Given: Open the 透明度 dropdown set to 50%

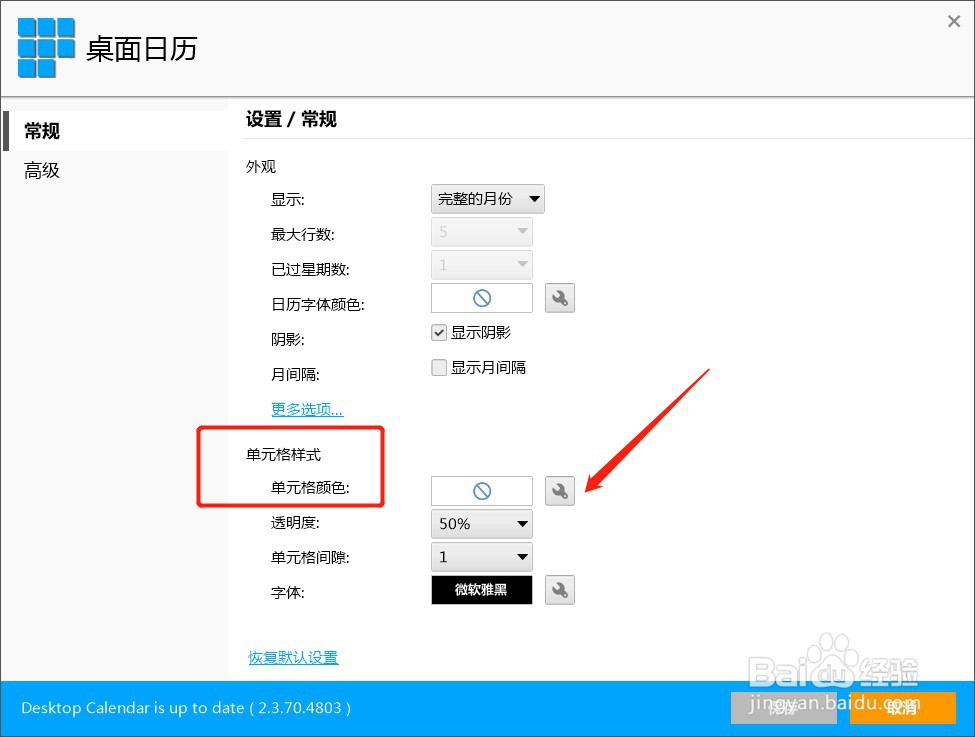Looking at the screenshot, I should click(x=481, y=523).
